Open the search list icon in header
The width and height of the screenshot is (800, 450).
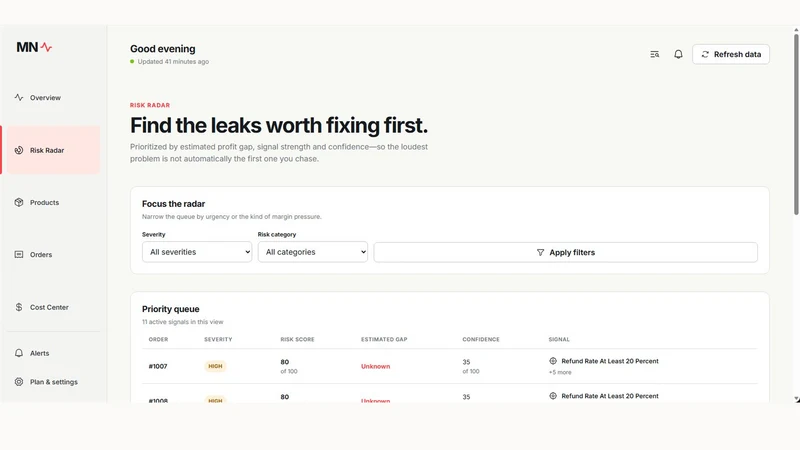655,54
